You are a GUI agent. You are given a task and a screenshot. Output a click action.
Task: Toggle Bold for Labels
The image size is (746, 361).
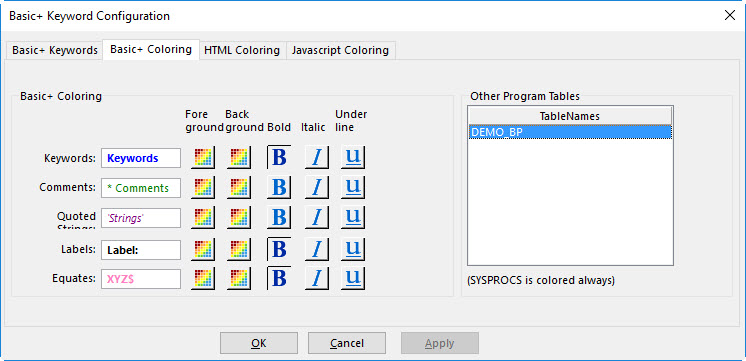point(279,249)
